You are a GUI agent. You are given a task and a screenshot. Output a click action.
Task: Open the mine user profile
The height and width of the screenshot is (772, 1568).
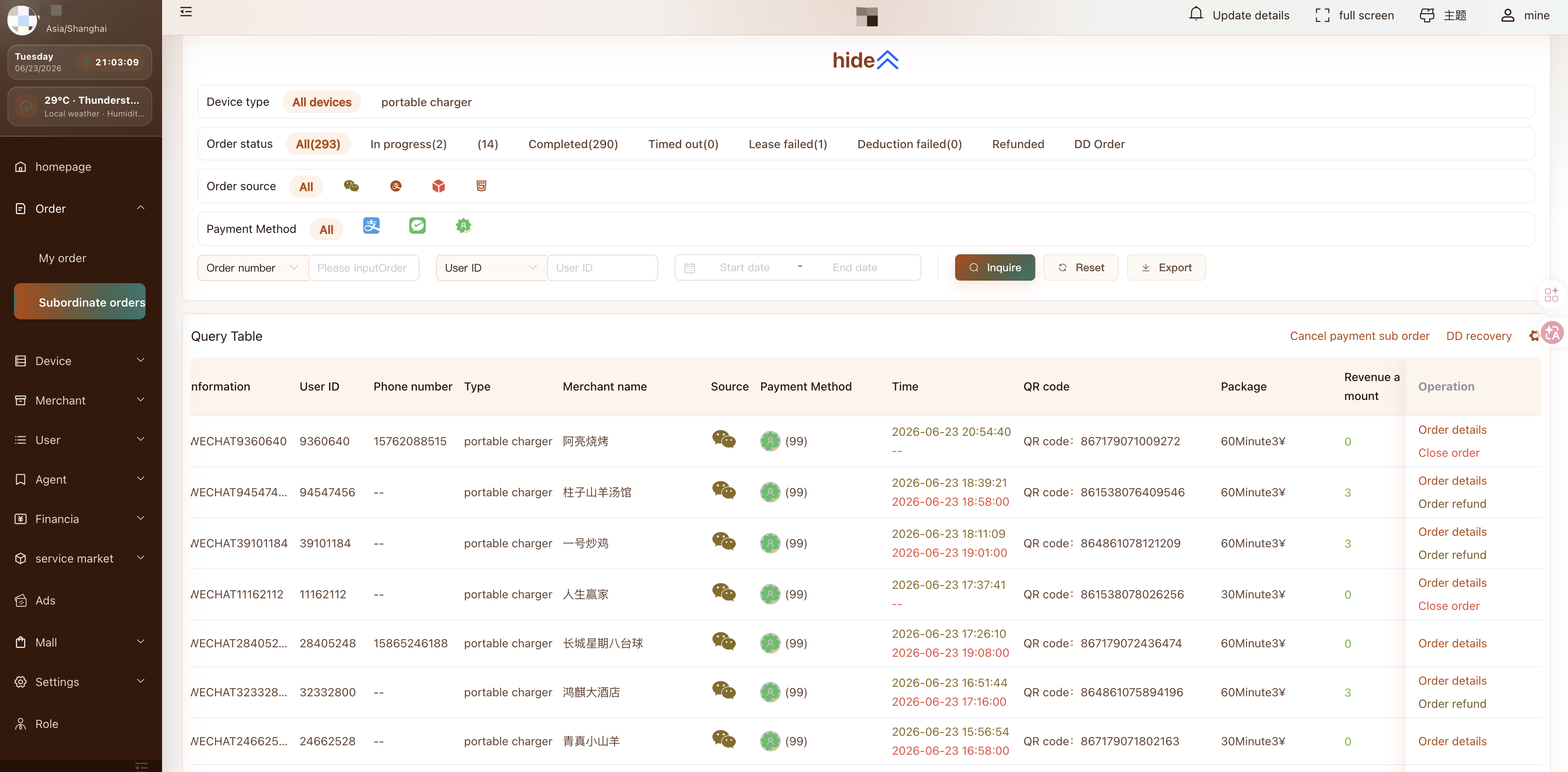pyautogui.click(x=1525, y=15)
